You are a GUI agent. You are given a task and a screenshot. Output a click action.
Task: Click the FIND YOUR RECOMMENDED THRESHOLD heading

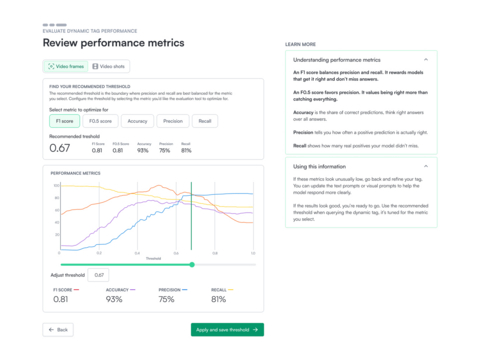90,86
